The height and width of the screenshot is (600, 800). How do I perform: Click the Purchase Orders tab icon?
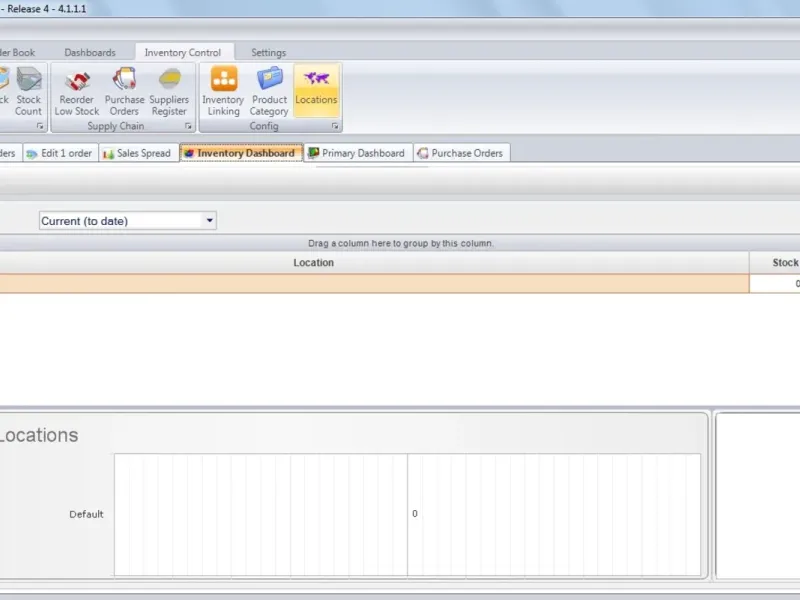point(422,153)
